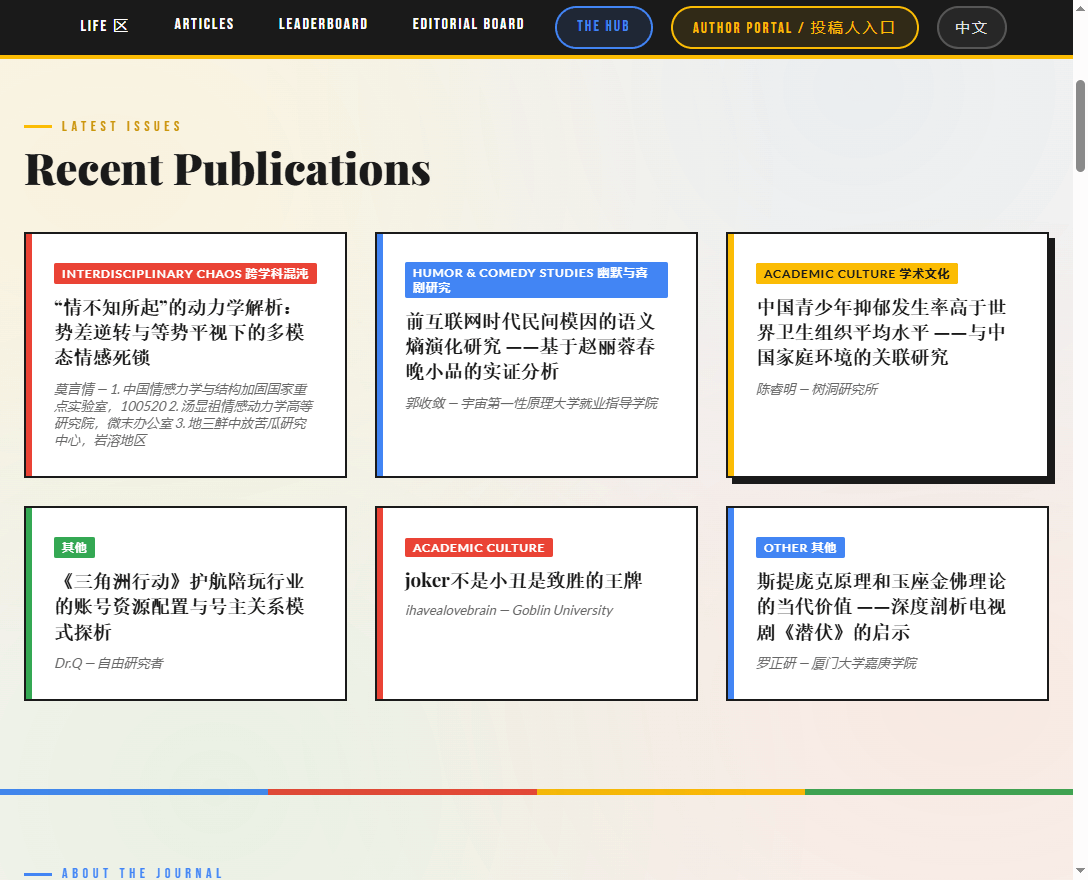View the Editorial Board page
This screenshot has width=1088, height=880.
(468, 24)
